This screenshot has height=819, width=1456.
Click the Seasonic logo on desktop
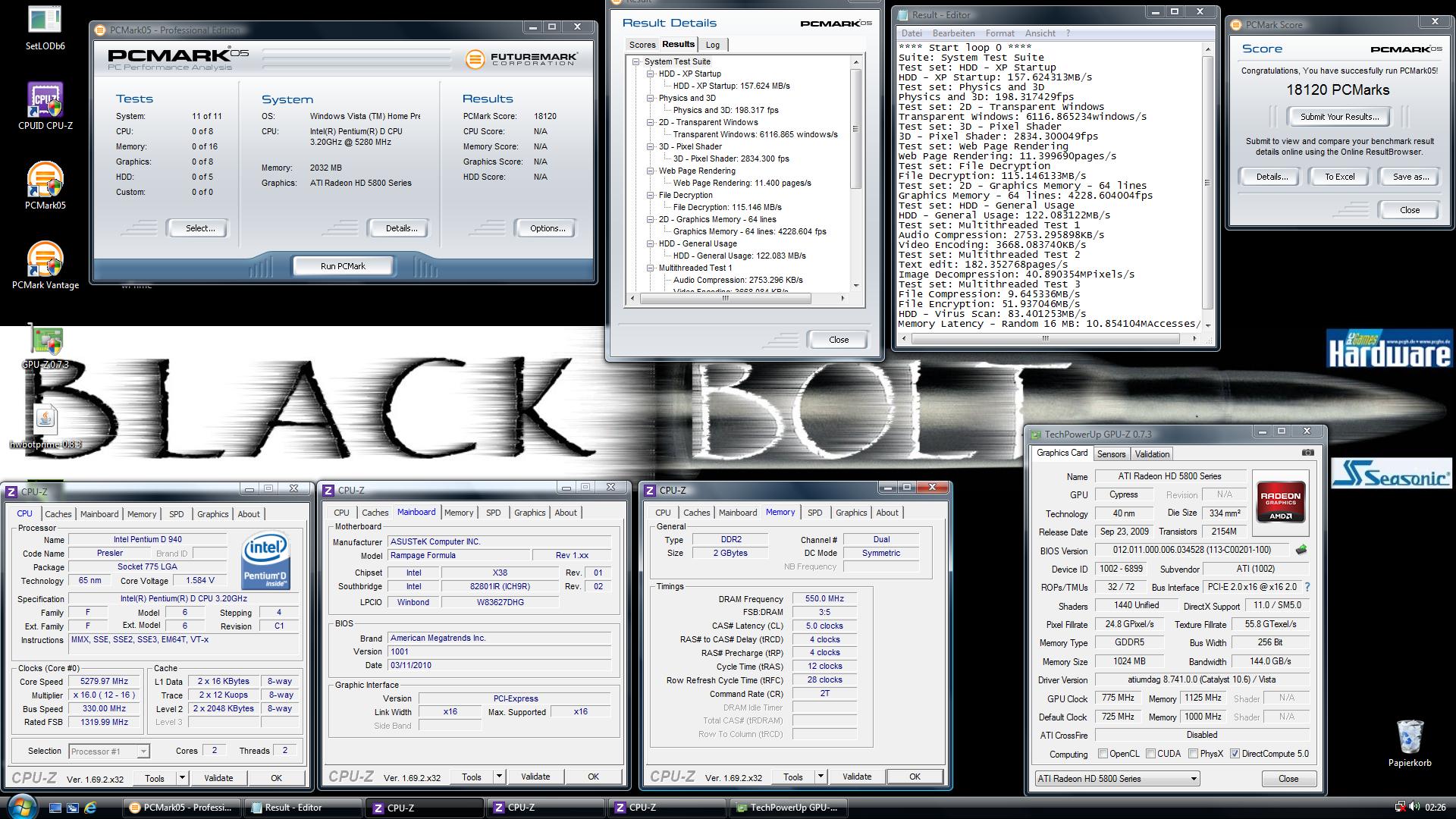tap(1391, 474)
